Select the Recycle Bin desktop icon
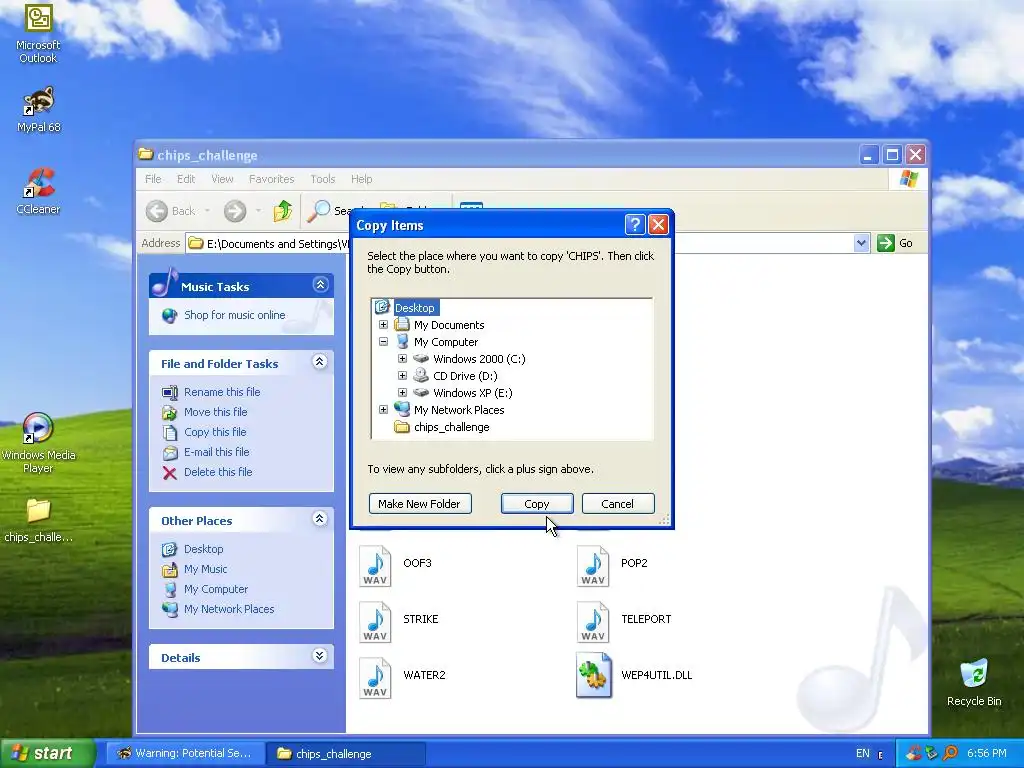 [974, 682]
